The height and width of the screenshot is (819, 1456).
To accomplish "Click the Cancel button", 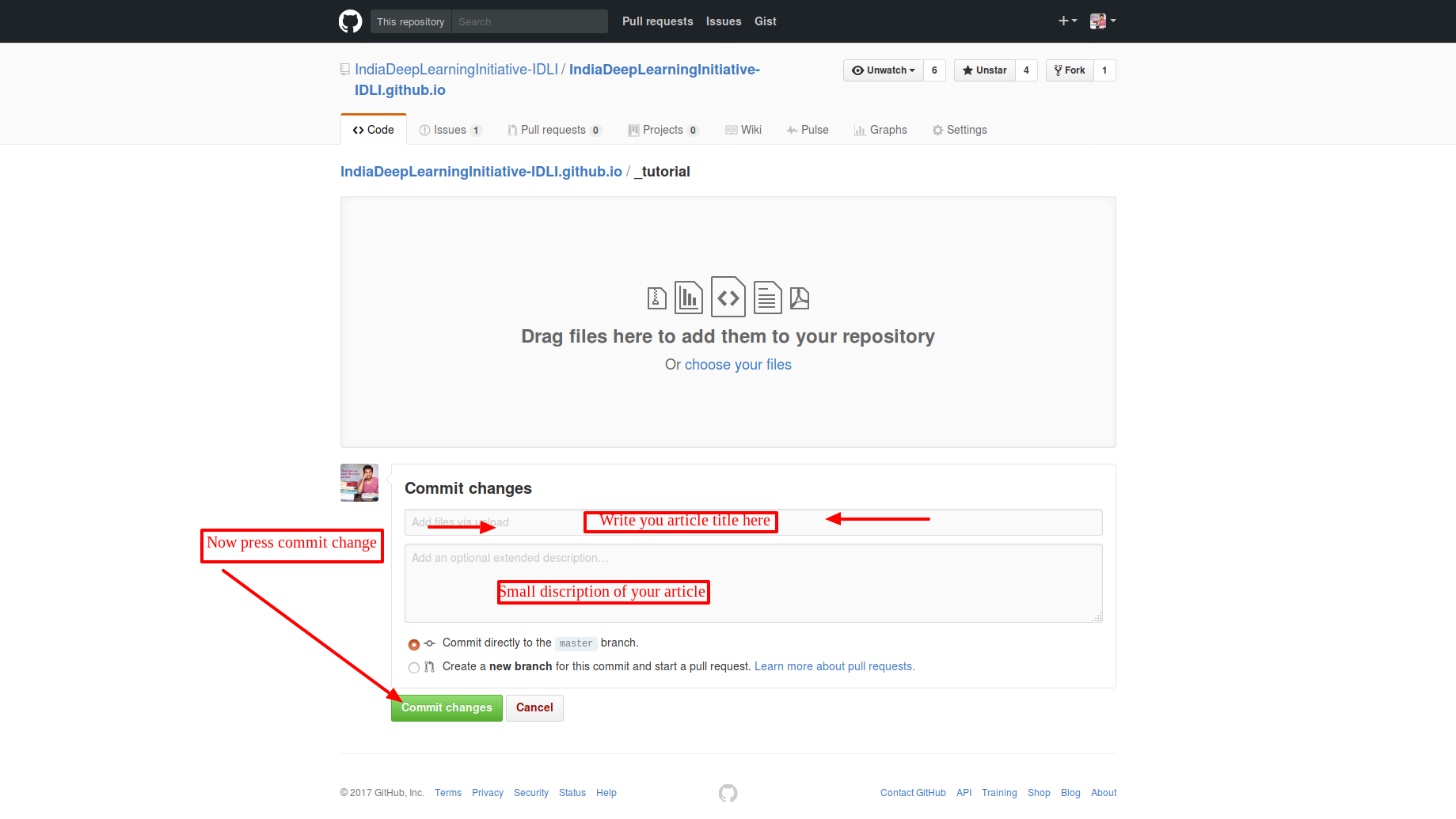I will 534,708.
